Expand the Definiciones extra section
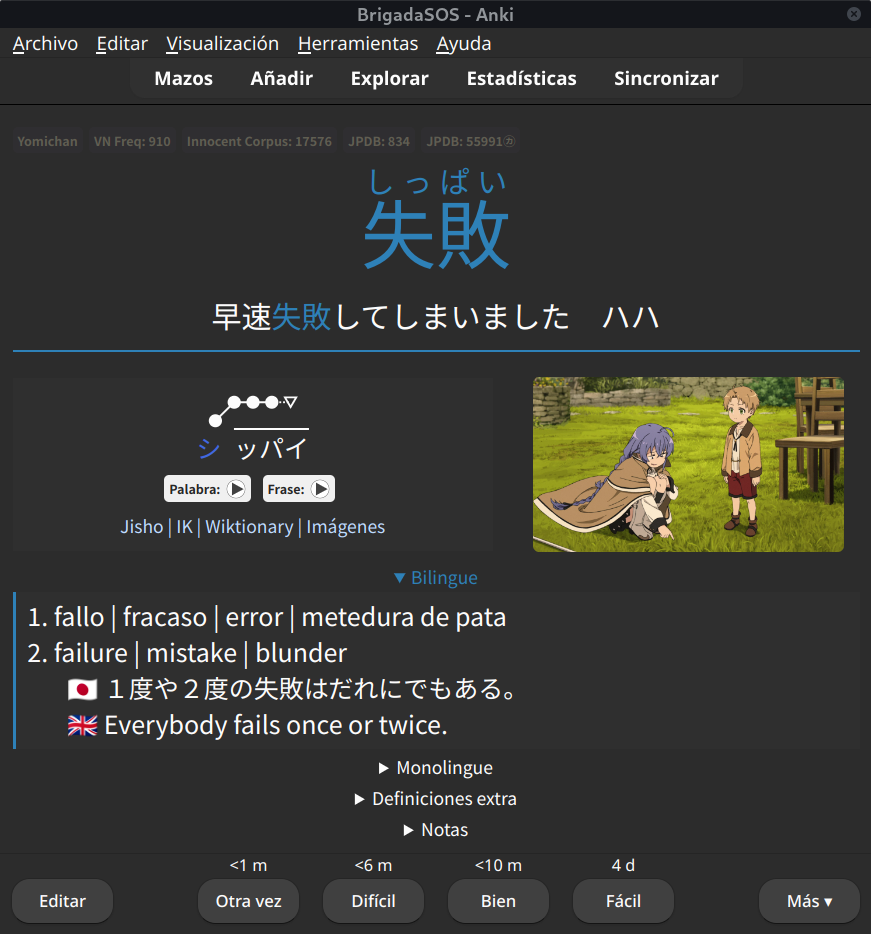Image resolution: width=871 pixels, height=934 pixels. tap(435, 799)
